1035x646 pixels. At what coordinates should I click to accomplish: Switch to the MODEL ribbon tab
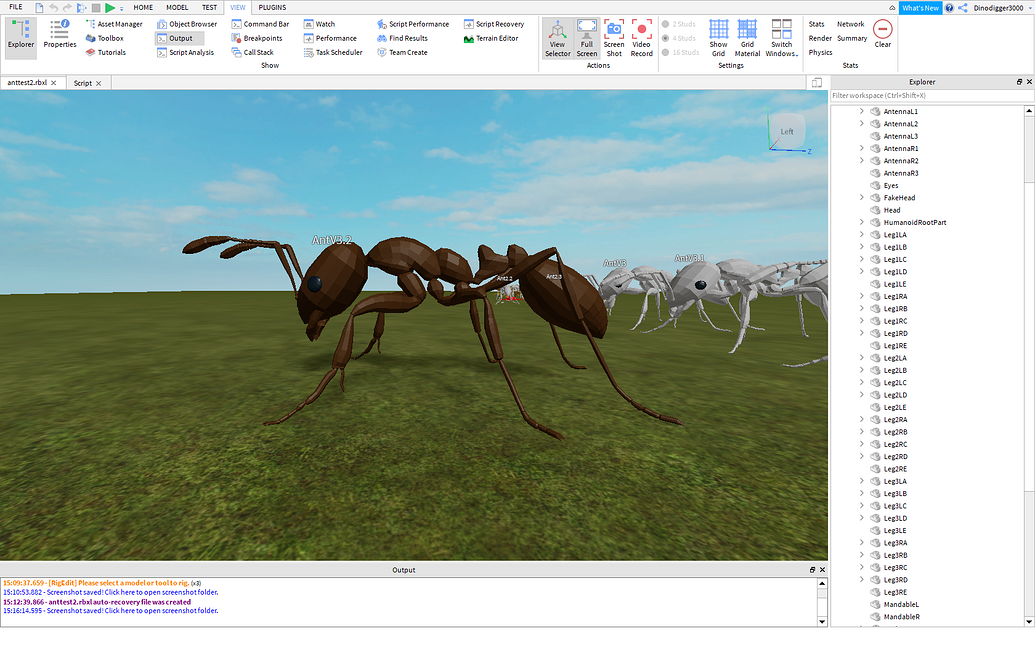177,6
